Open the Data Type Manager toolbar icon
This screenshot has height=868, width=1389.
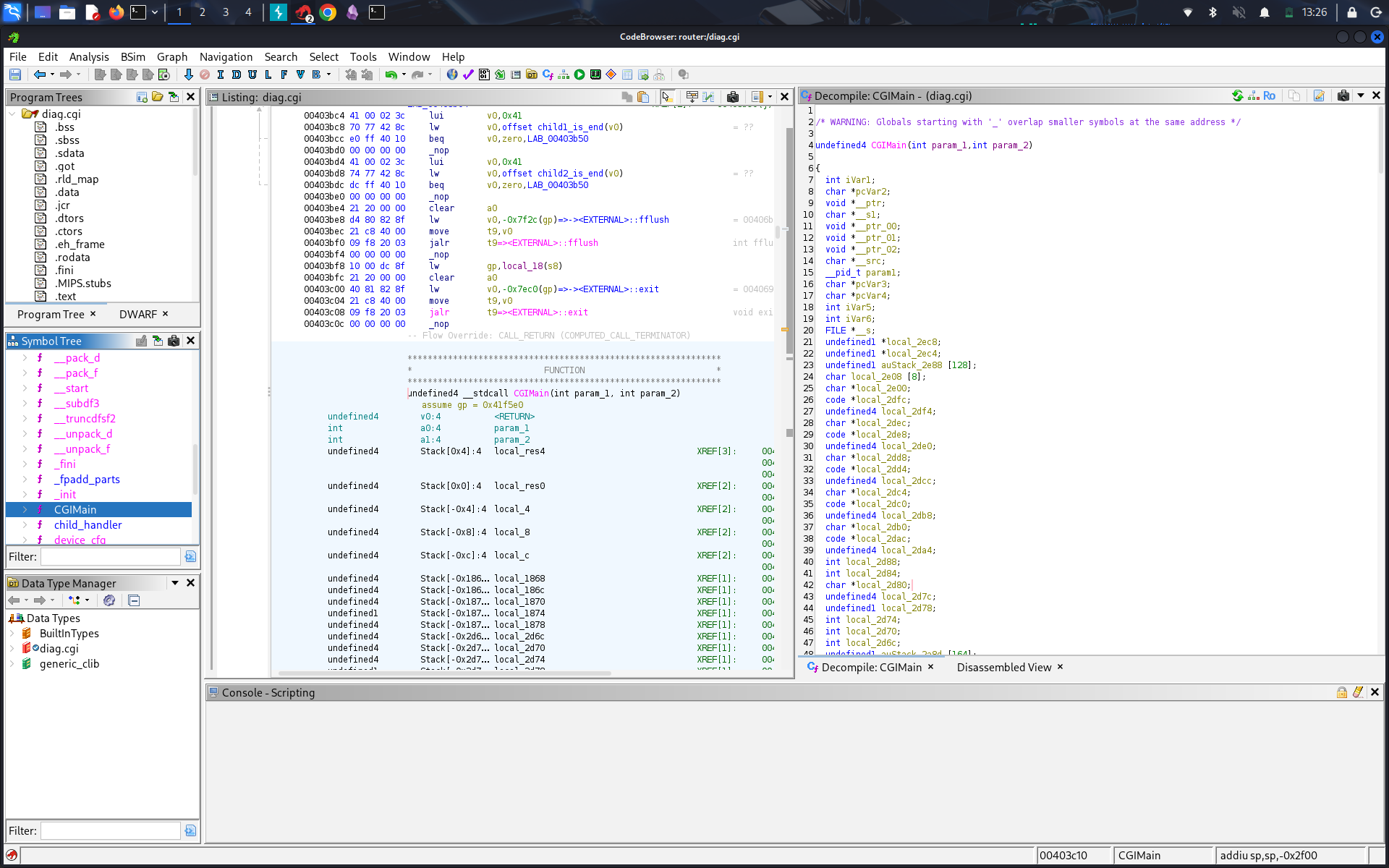point(532,75)
